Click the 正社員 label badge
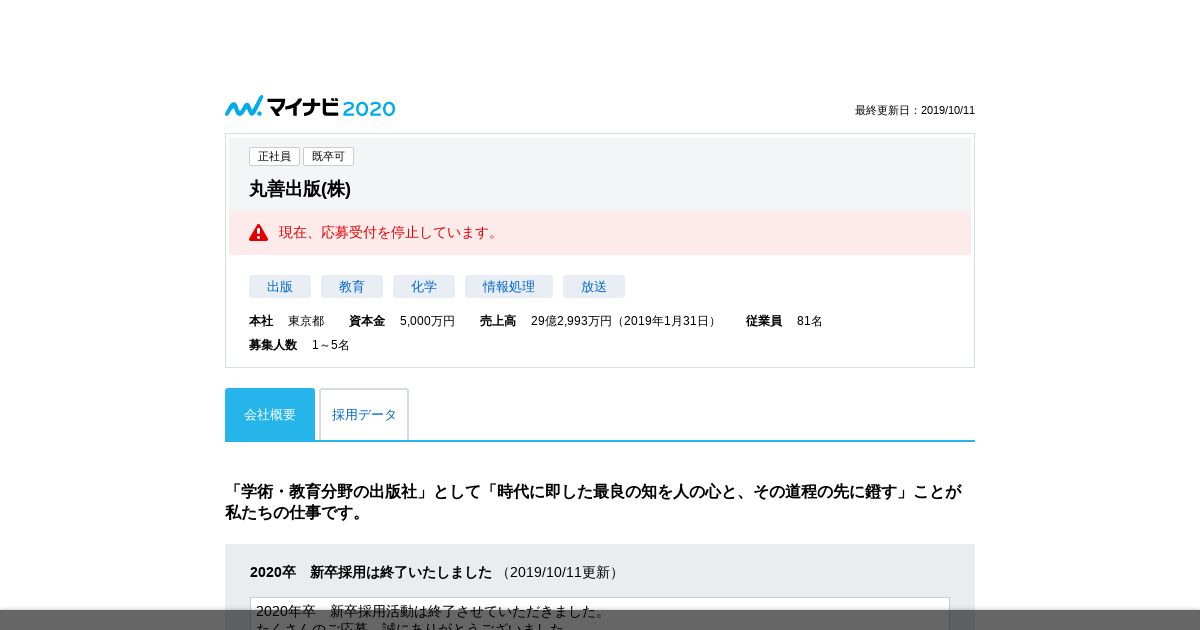 click(274, 157)
